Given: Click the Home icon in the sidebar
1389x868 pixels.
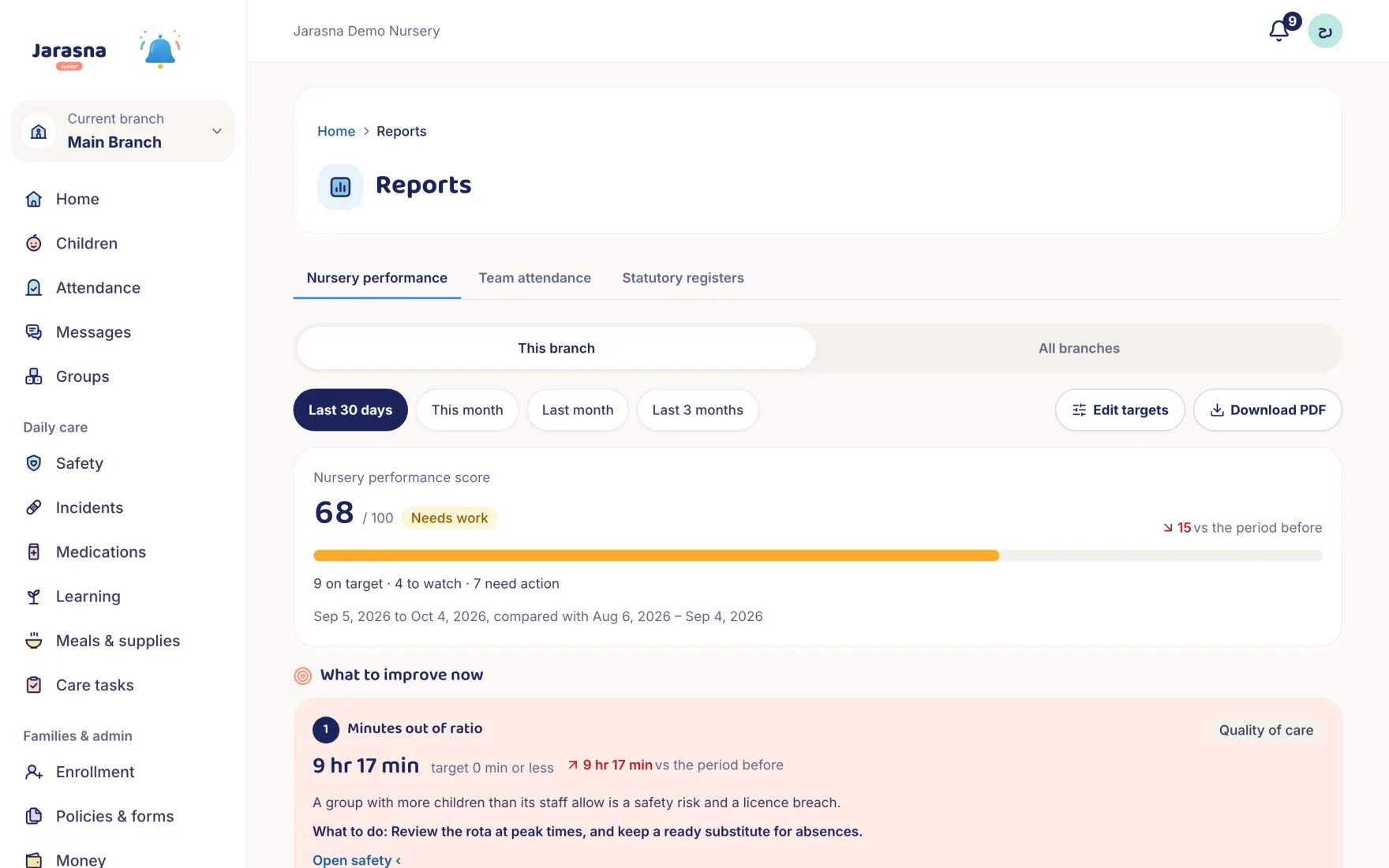Looking at the screenshot, I should 34,199.
